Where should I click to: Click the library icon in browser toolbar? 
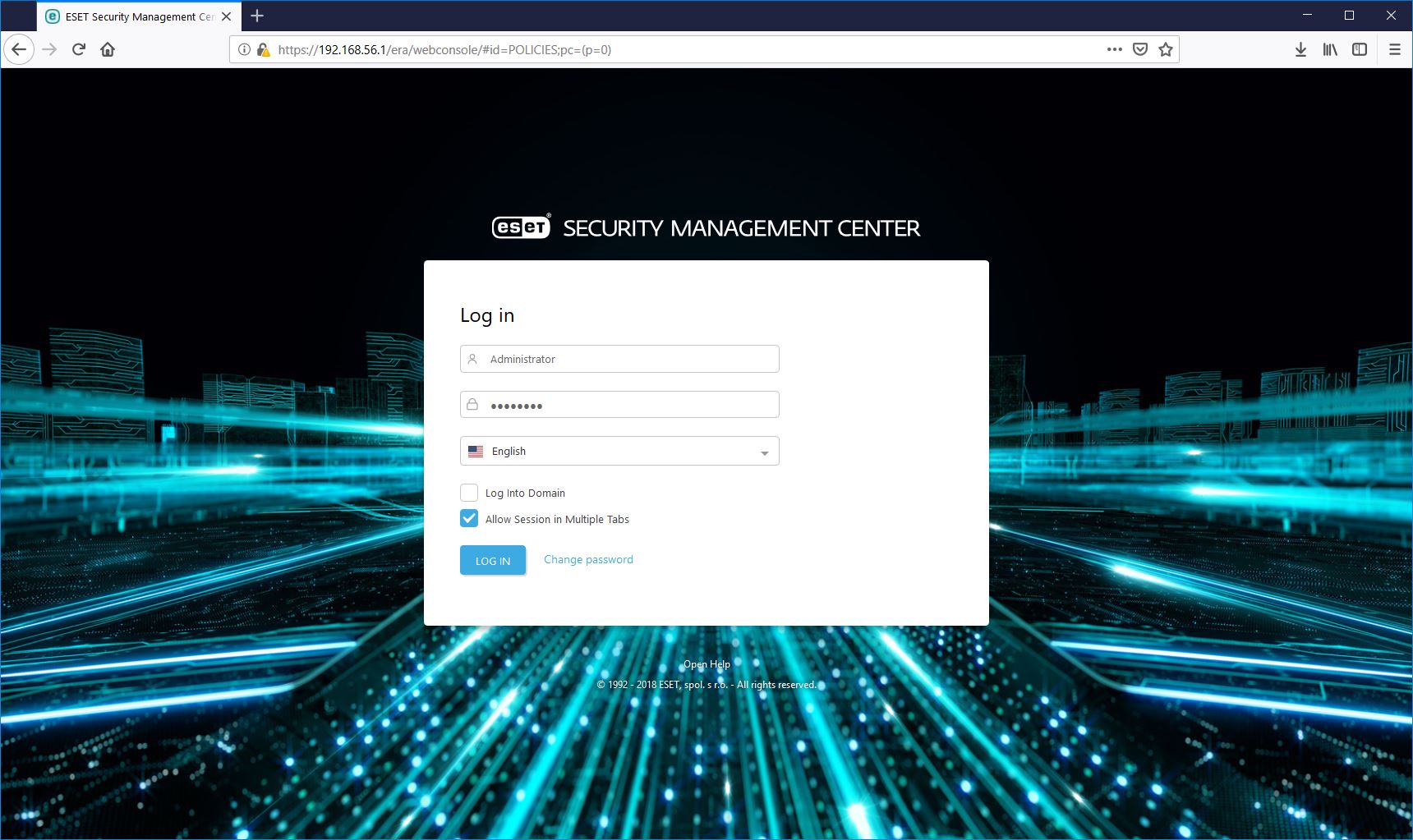1330,49
